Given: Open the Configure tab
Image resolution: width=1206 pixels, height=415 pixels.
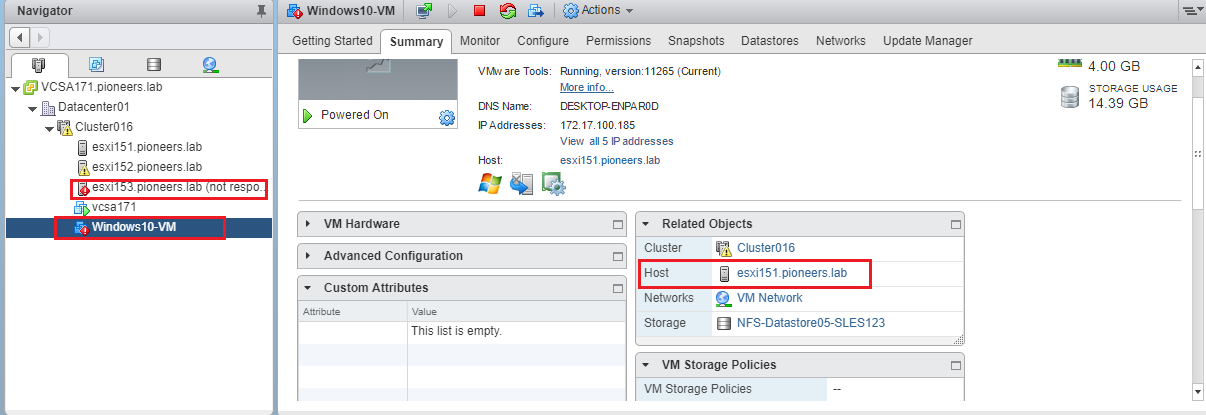Looking at the screenshot, I should click(x=543, y=41).
